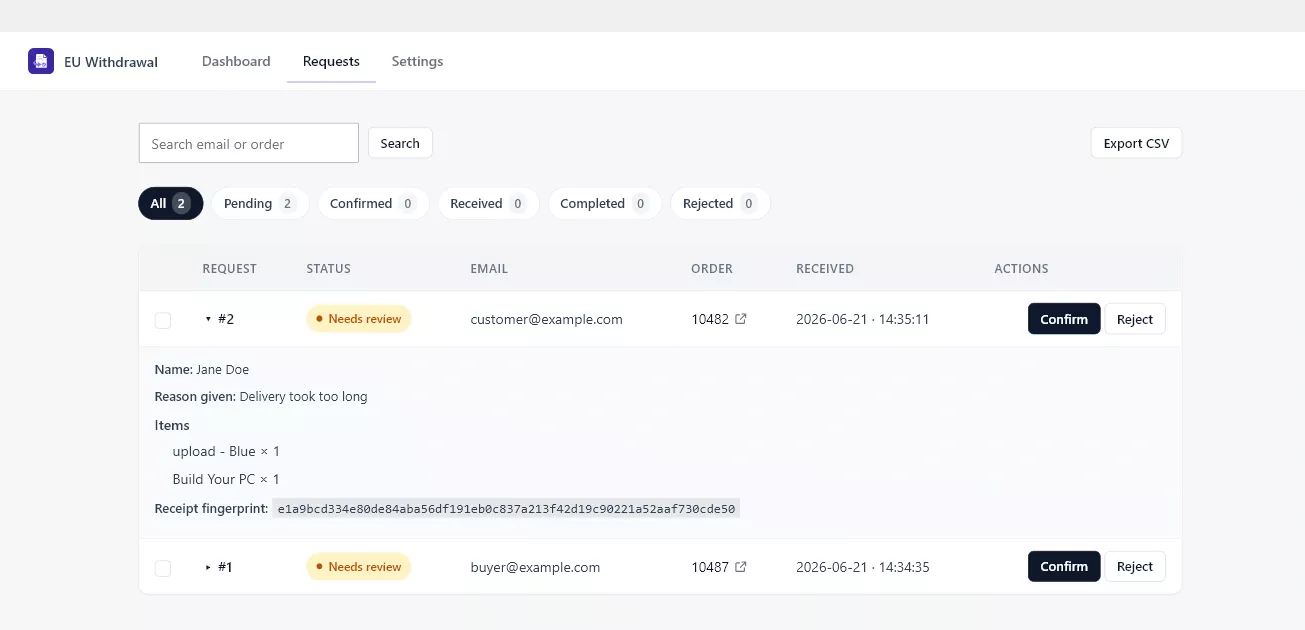Click the Needs review badge on request #1

pos(359,566)
